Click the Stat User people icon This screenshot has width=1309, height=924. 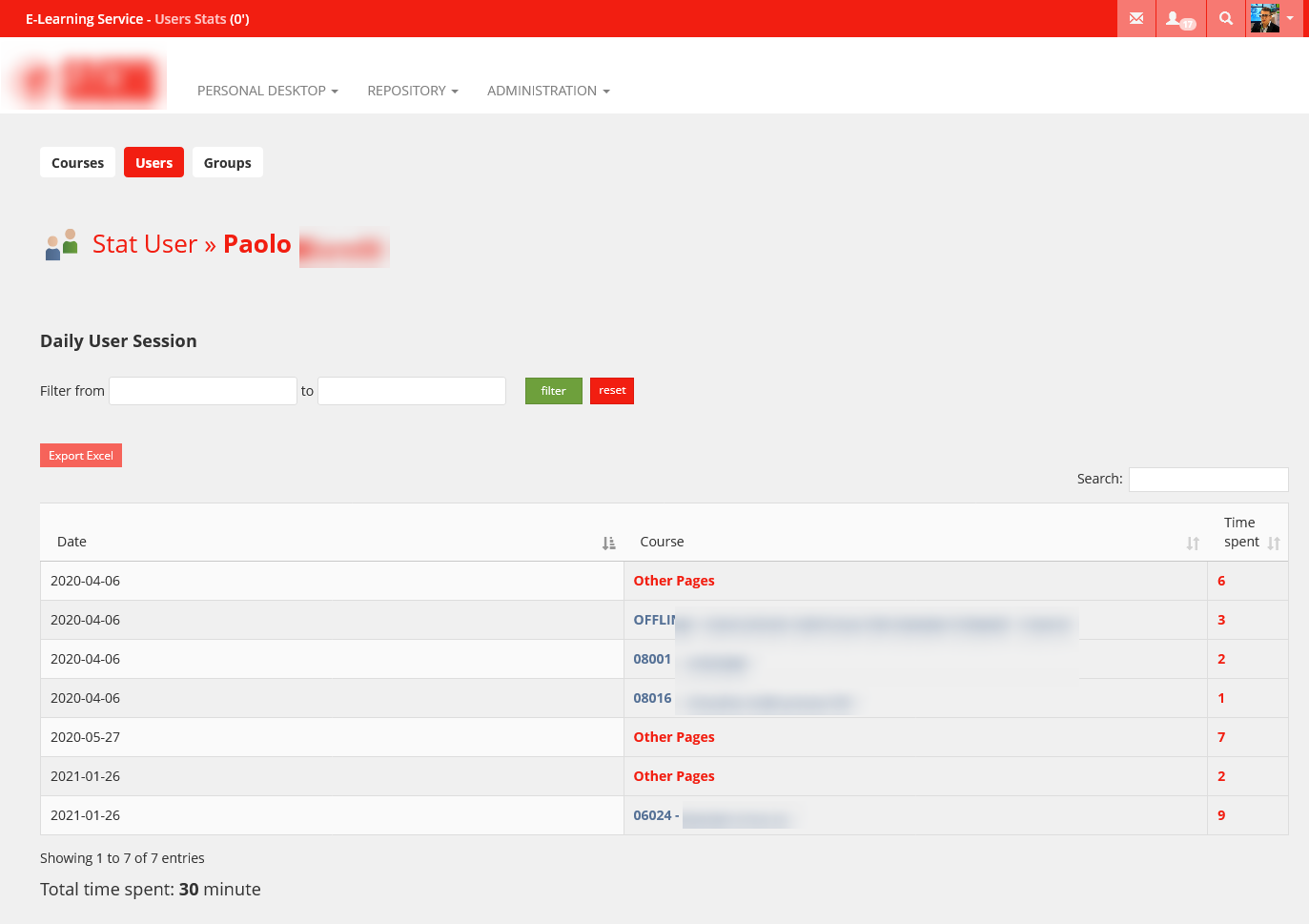(x=61, y=245)
